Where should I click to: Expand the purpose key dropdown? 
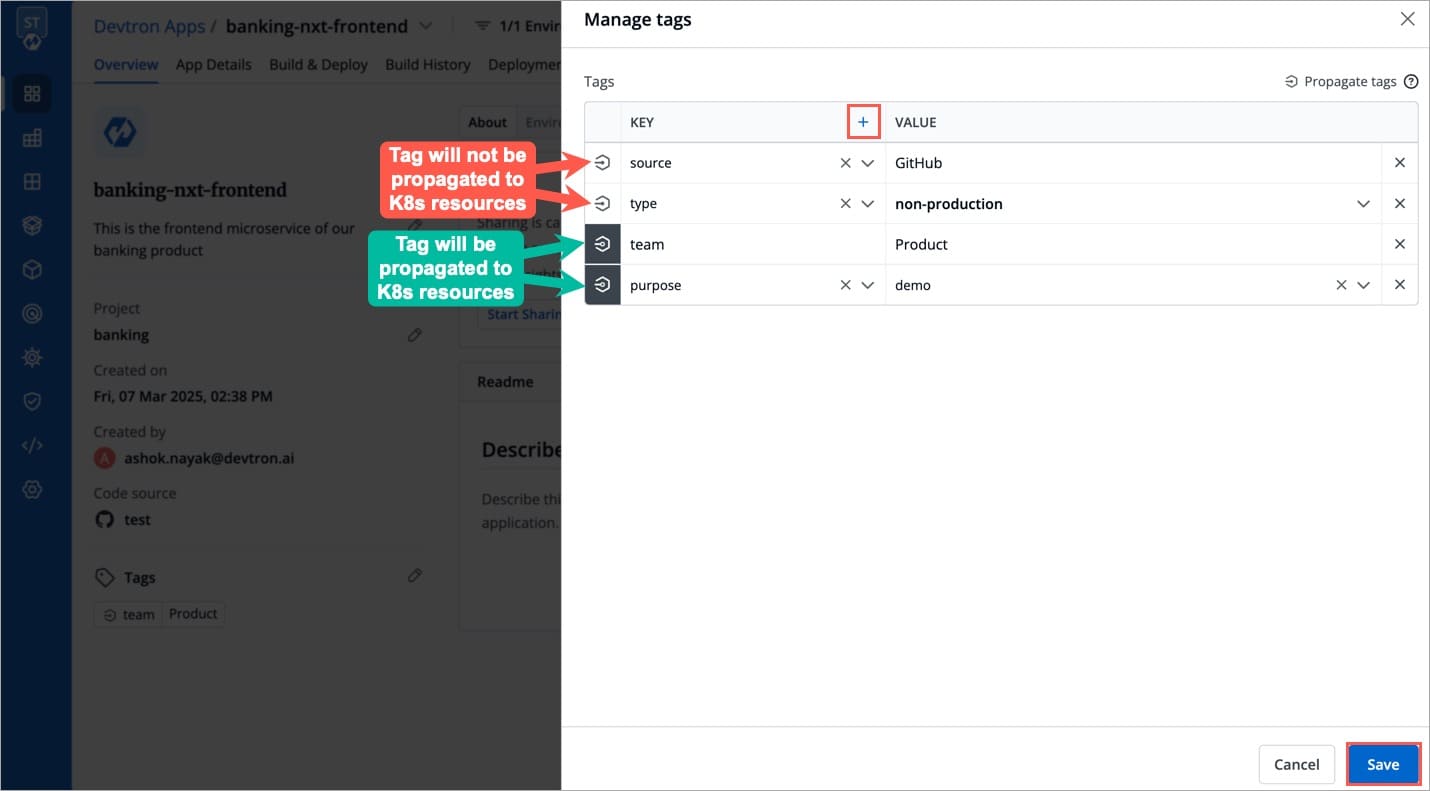point(868,285)
